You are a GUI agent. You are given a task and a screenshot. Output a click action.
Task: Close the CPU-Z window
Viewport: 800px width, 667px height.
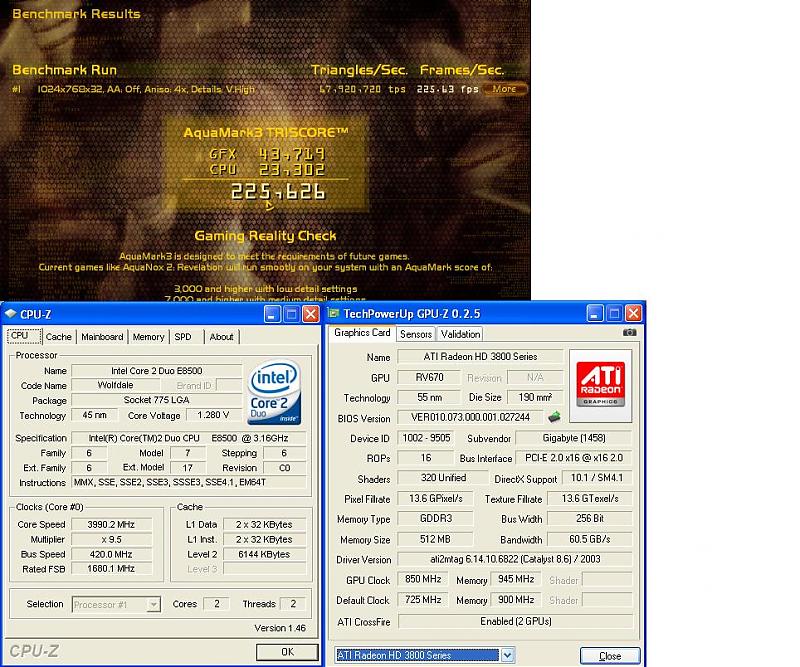pyautogui.click(x=311, y=314)
